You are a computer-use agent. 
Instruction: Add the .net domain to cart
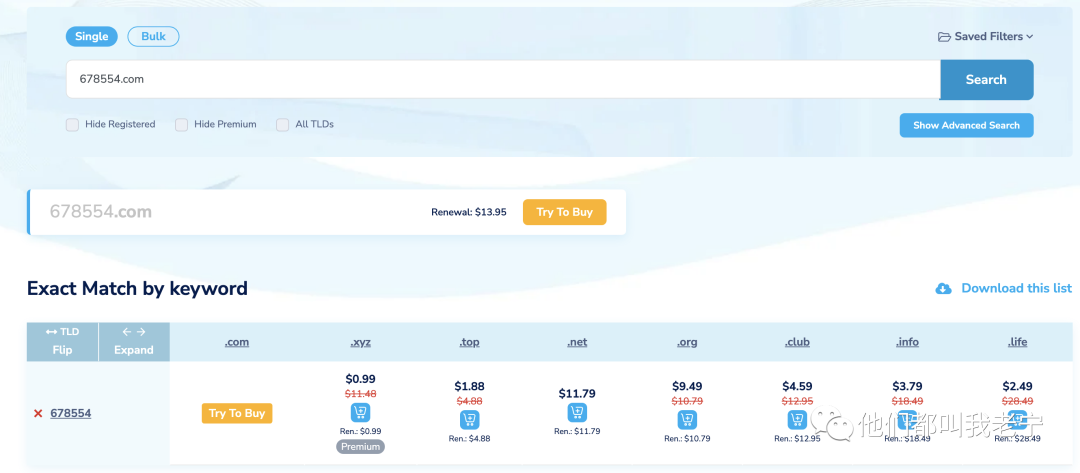point(577,412)
